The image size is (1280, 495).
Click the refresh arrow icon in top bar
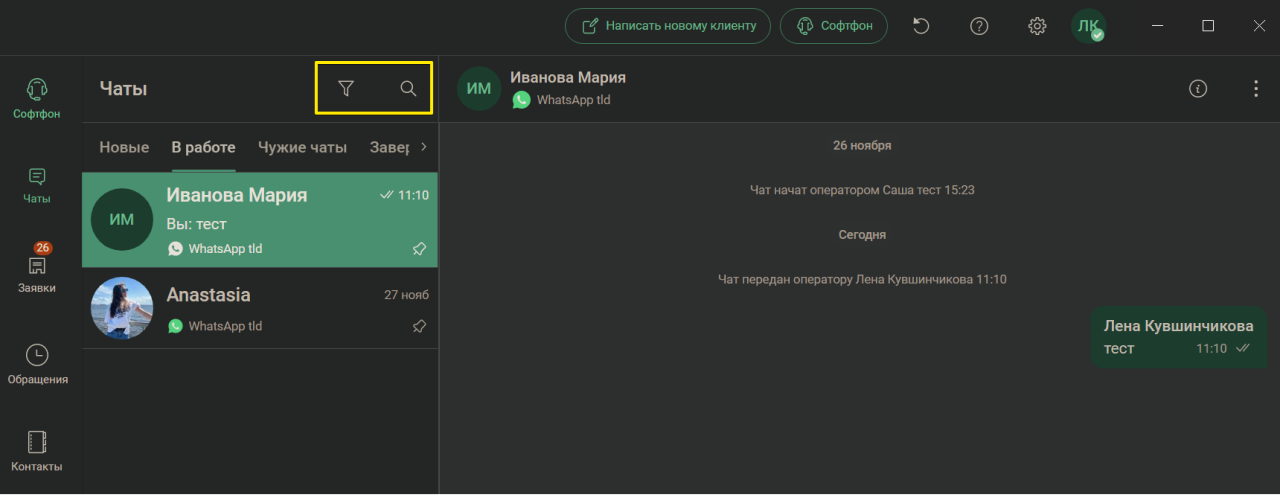[922, 26]
